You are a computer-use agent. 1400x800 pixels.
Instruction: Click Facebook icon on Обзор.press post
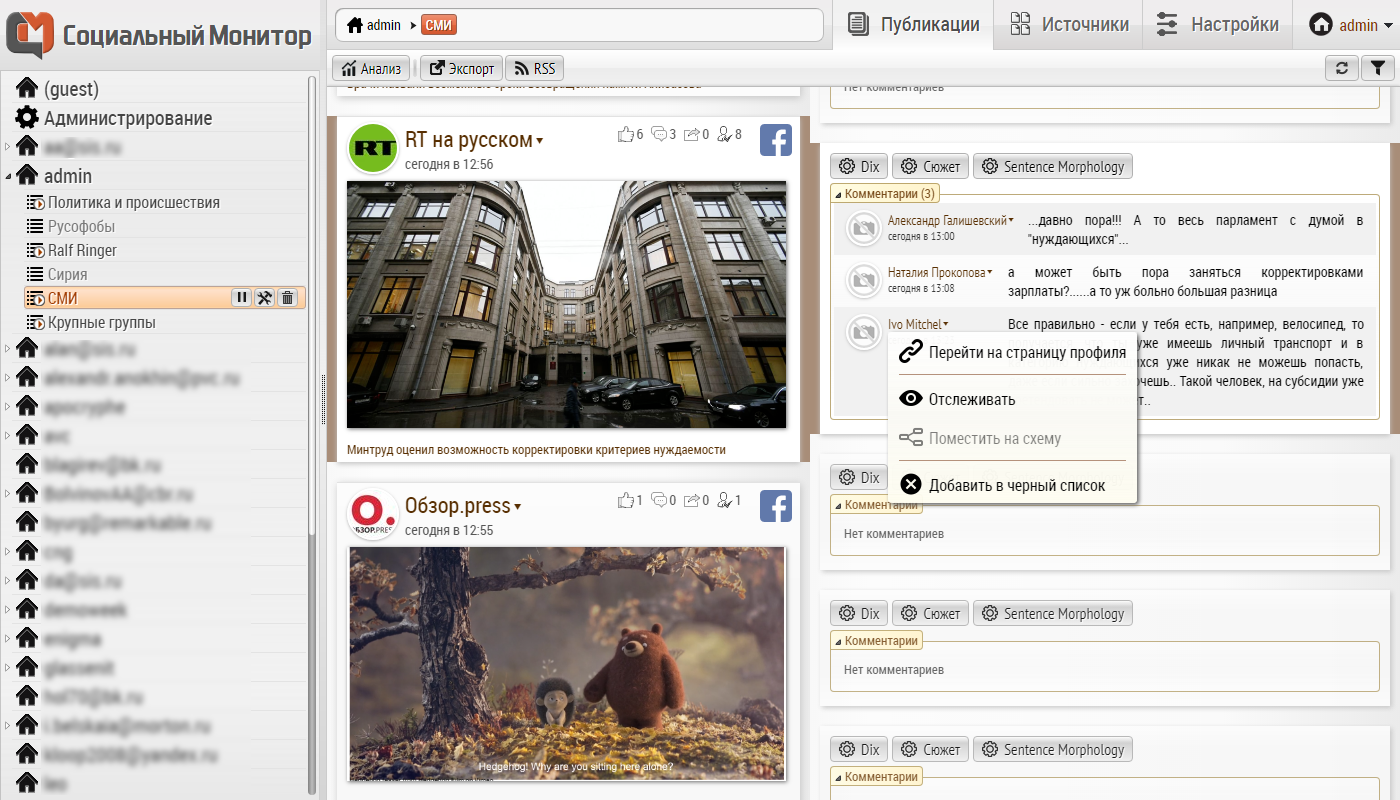tap(776, 506)
